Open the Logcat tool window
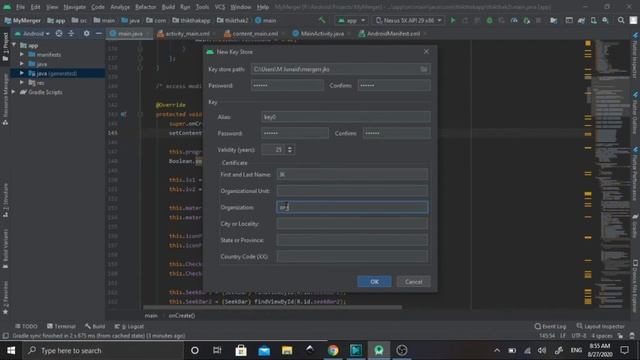Viewport: 640px width, 360px height. [x=129, y=326]
